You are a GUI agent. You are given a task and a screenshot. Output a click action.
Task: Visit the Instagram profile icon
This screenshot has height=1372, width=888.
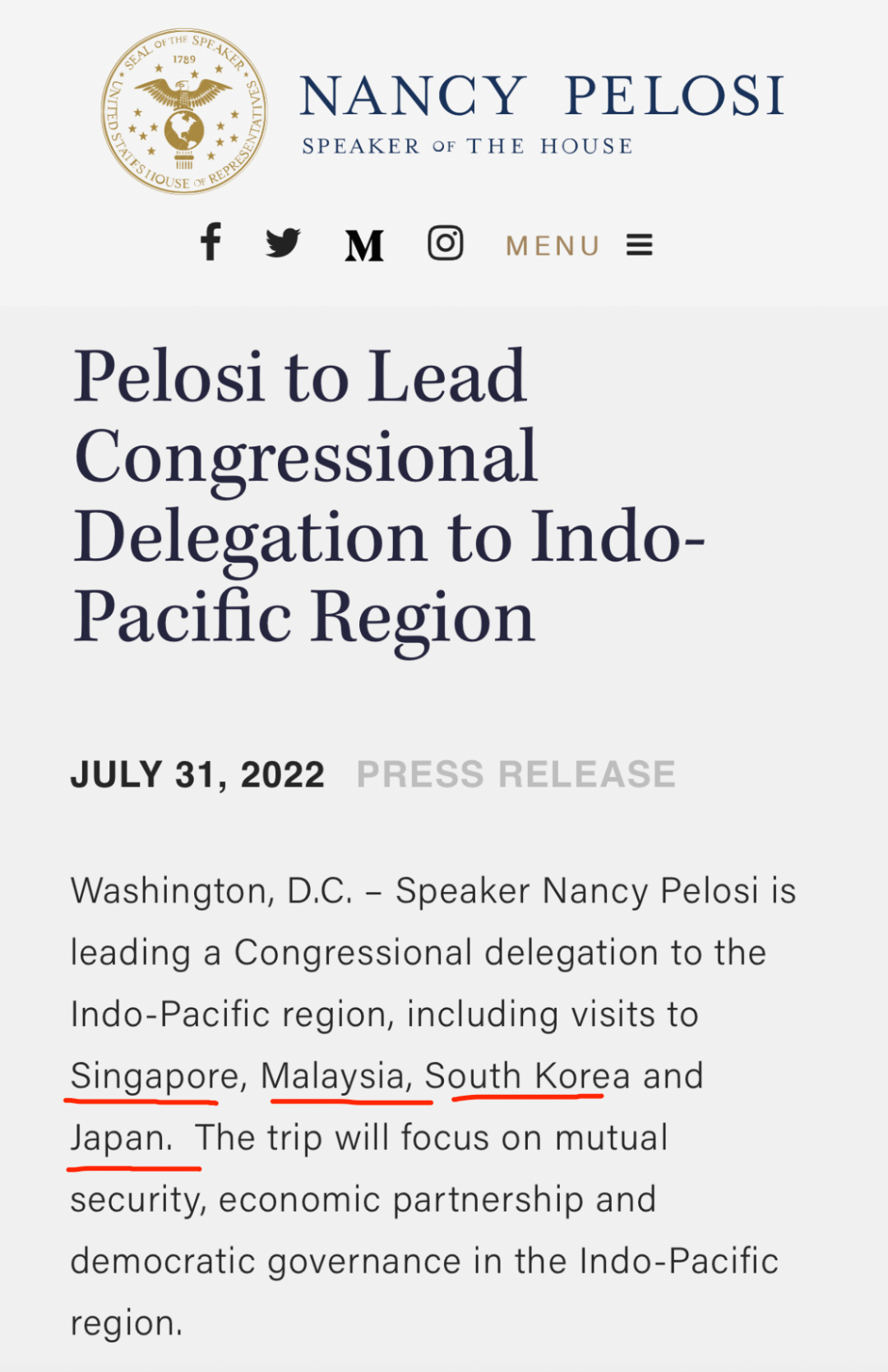pos(446,243)
